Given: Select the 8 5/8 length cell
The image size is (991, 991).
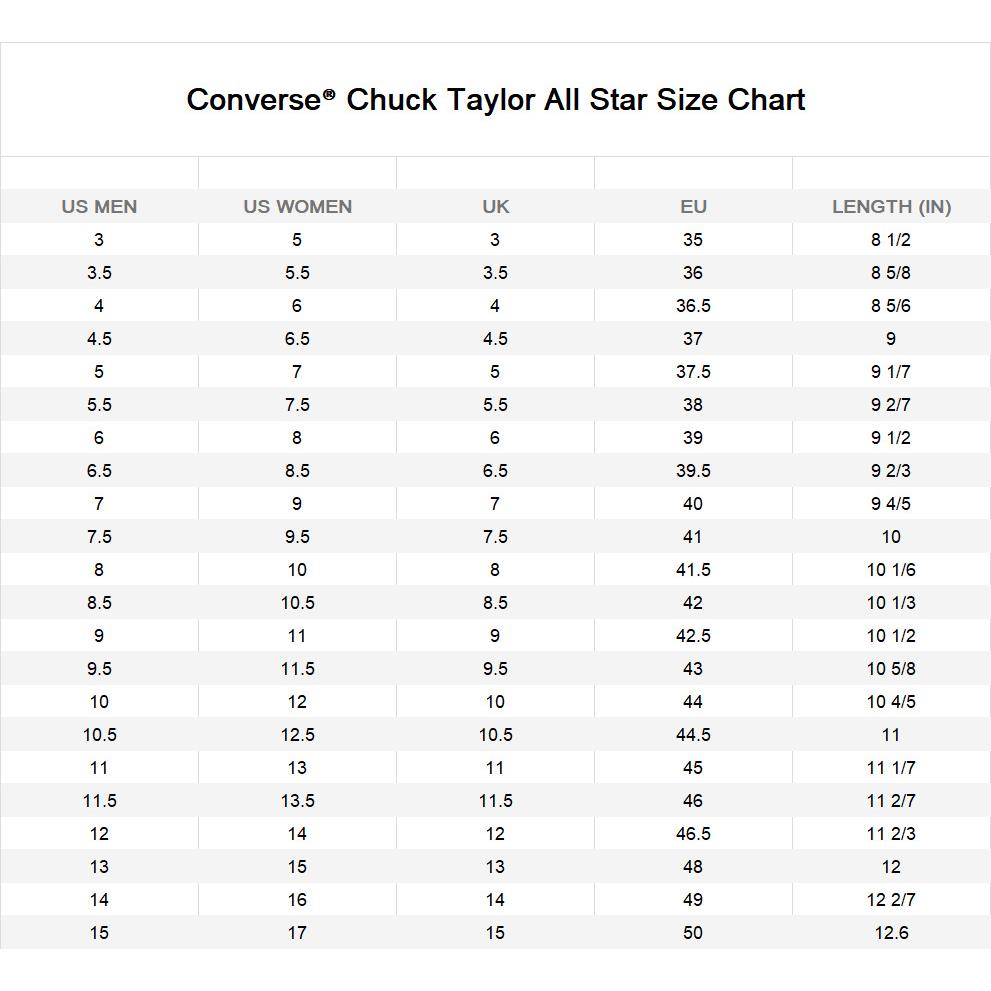Looking at the screenshot, I should pos(891,273).
